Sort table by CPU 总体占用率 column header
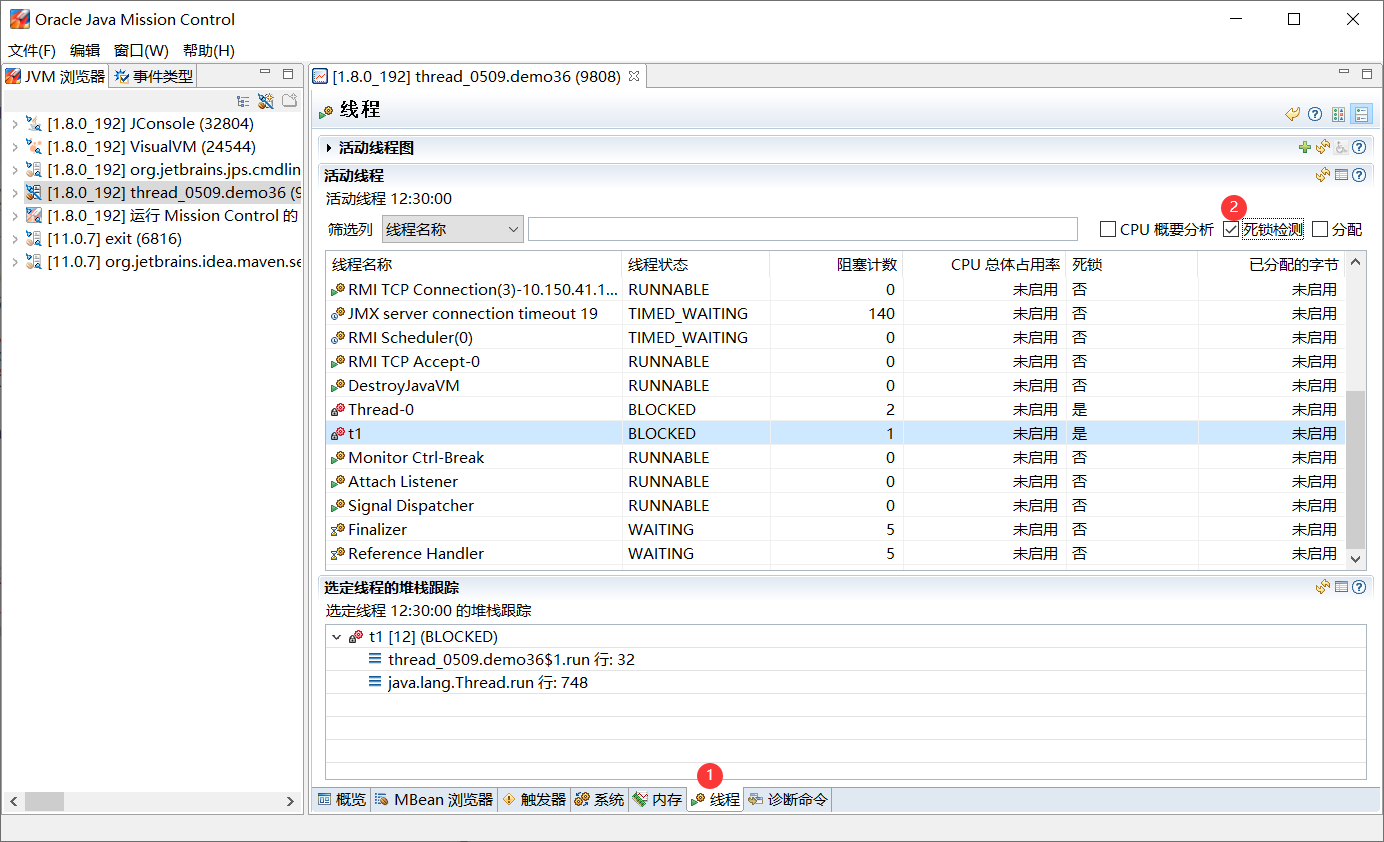Screen dimensions: 1384x842 tap(985, 264)
